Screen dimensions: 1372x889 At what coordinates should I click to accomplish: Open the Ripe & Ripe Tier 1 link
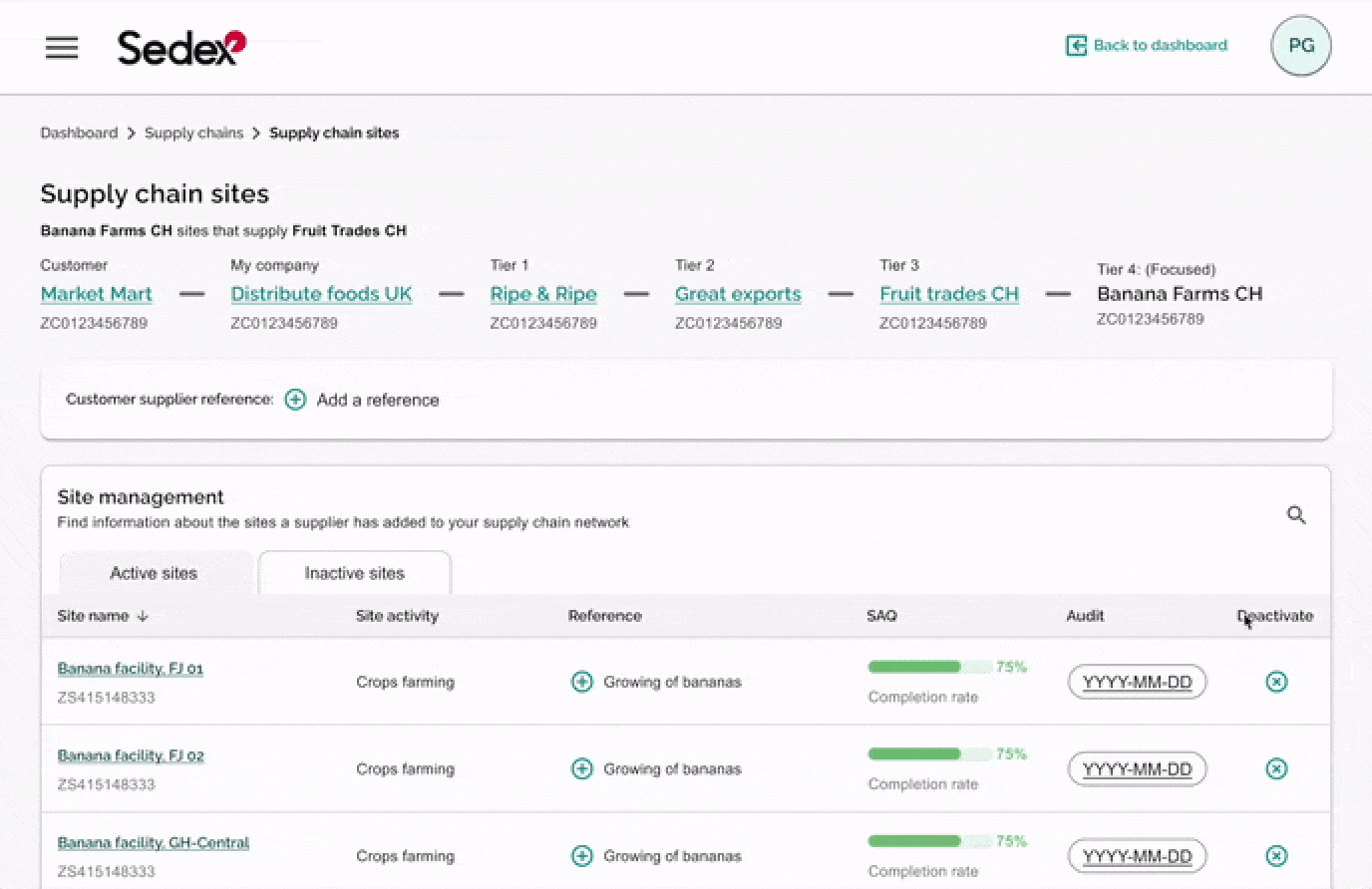click(543, 294)
